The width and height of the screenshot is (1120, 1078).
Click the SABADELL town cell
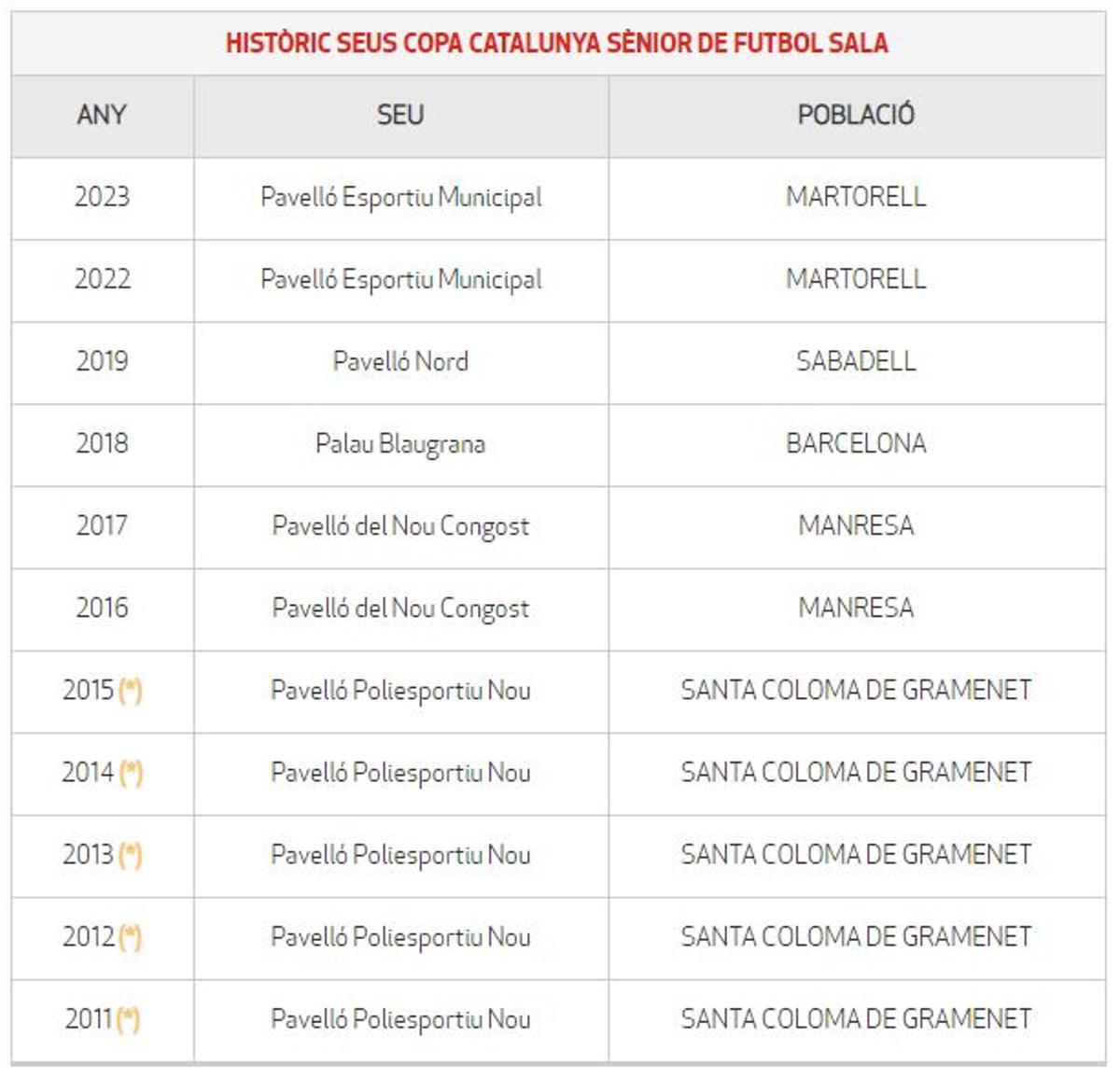coord(856,361)
